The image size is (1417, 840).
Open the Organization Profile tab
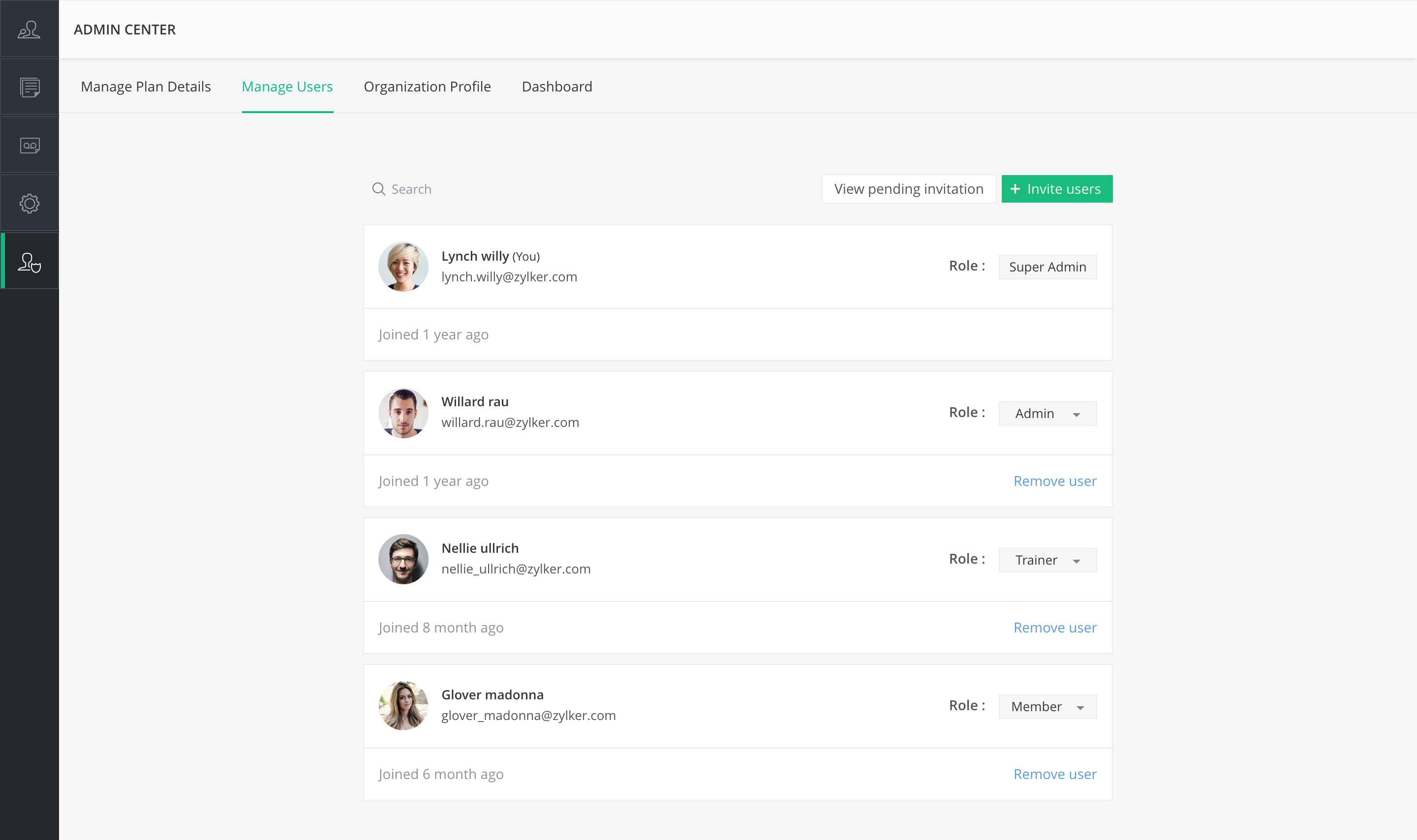pos(427,87)
